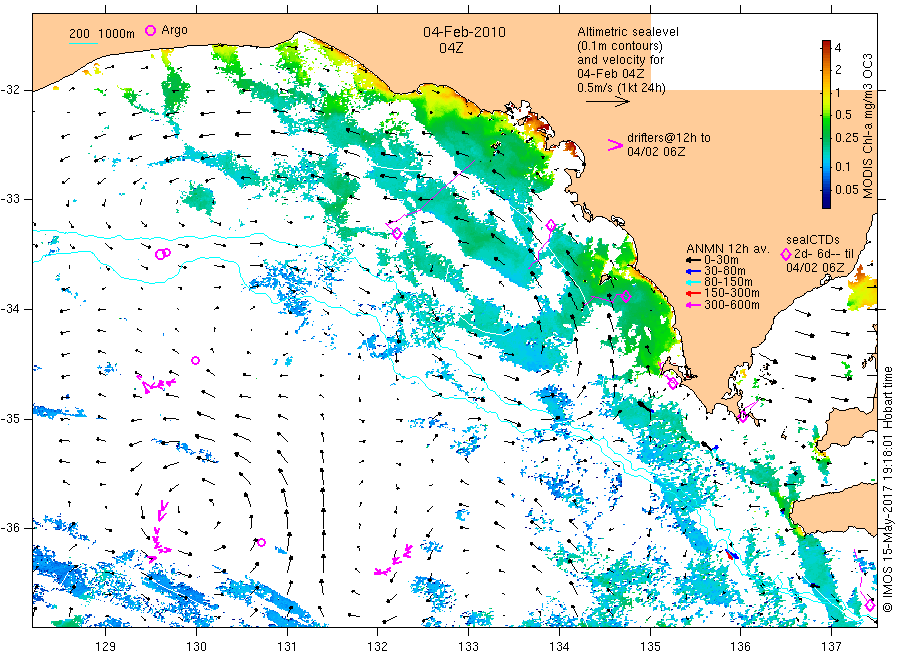Click the '2d- 6d-- til' legend text
Screen dimensions: 900x660
pyautogui.click(x=824, y=254)
